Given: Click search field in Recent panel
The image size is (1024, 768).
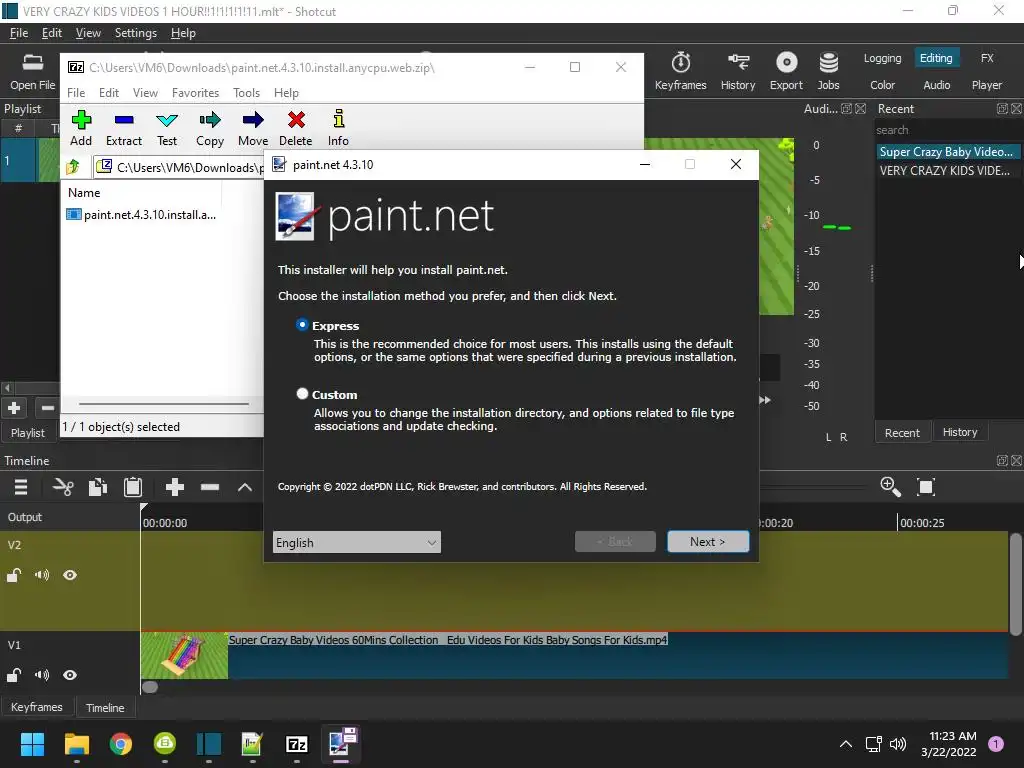Looking at the screenshot, I should point(947,130).
